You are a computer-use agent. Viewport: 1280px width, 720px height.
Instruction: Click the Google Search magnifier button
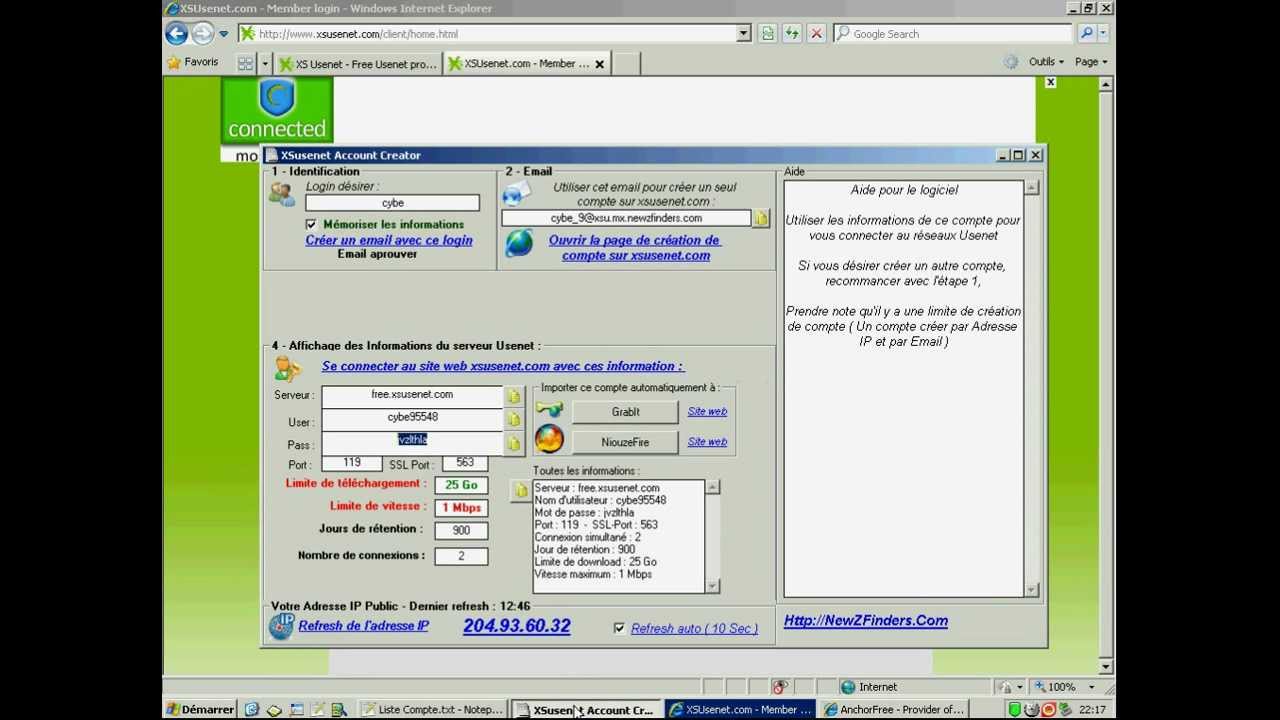tap(1086, 33)
